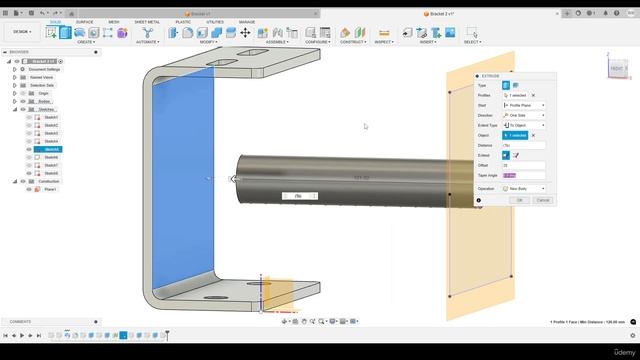Clear the Profiles selection with X
Viewport: 640px width, 360px height.
coord(533,95)
